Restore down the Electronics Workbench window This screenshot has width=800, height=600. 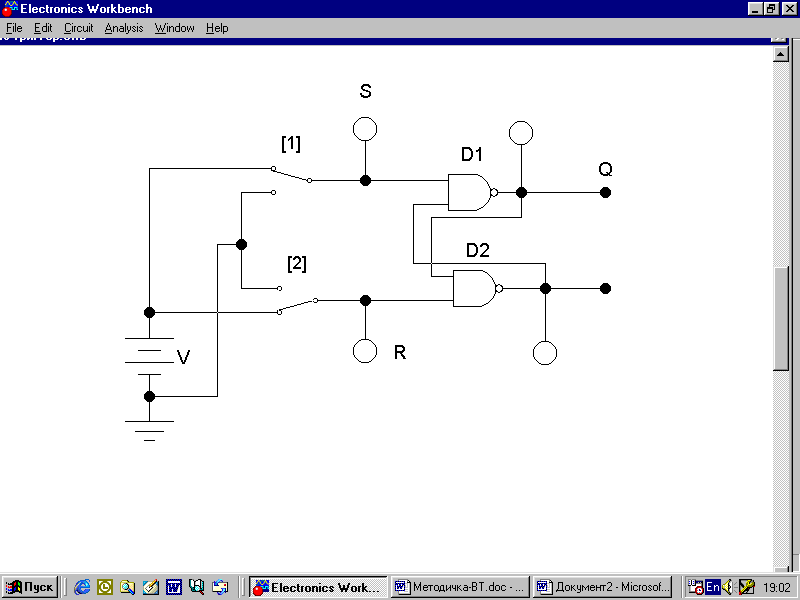771,9
